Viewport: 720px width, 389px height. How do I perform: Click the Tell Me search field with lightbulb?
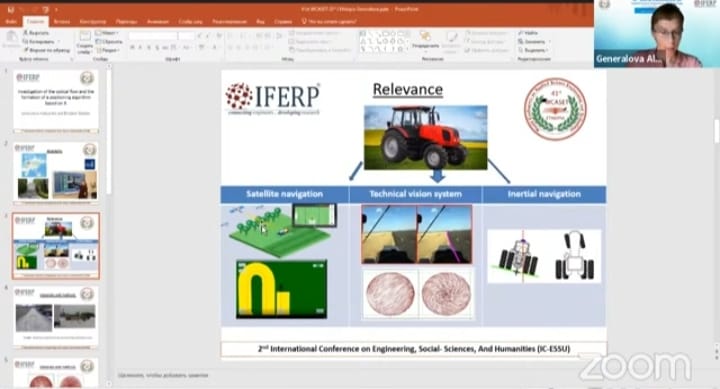(329, 22)
